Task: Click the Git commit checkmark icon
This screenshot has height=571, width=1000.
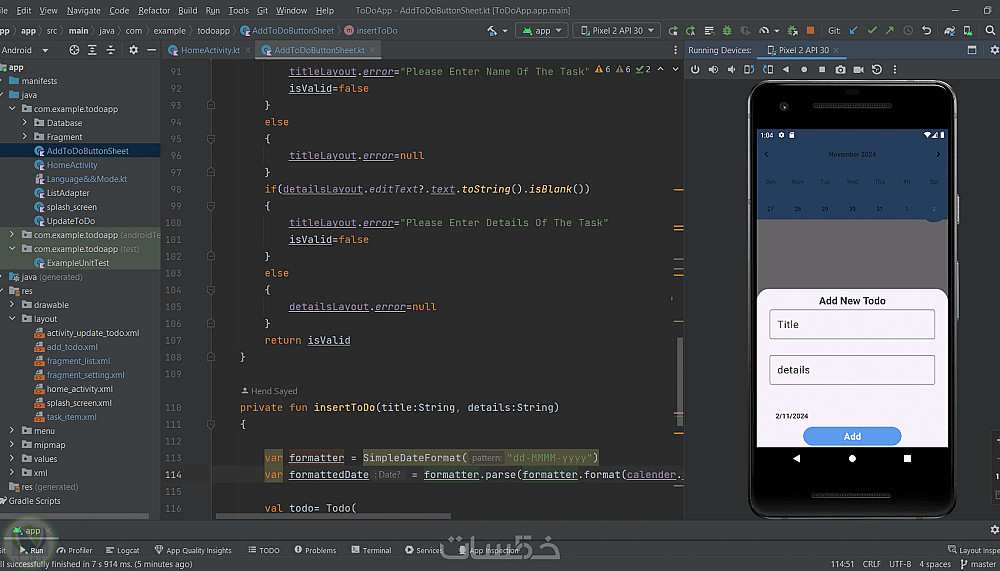Action: (x=872, y=31)
